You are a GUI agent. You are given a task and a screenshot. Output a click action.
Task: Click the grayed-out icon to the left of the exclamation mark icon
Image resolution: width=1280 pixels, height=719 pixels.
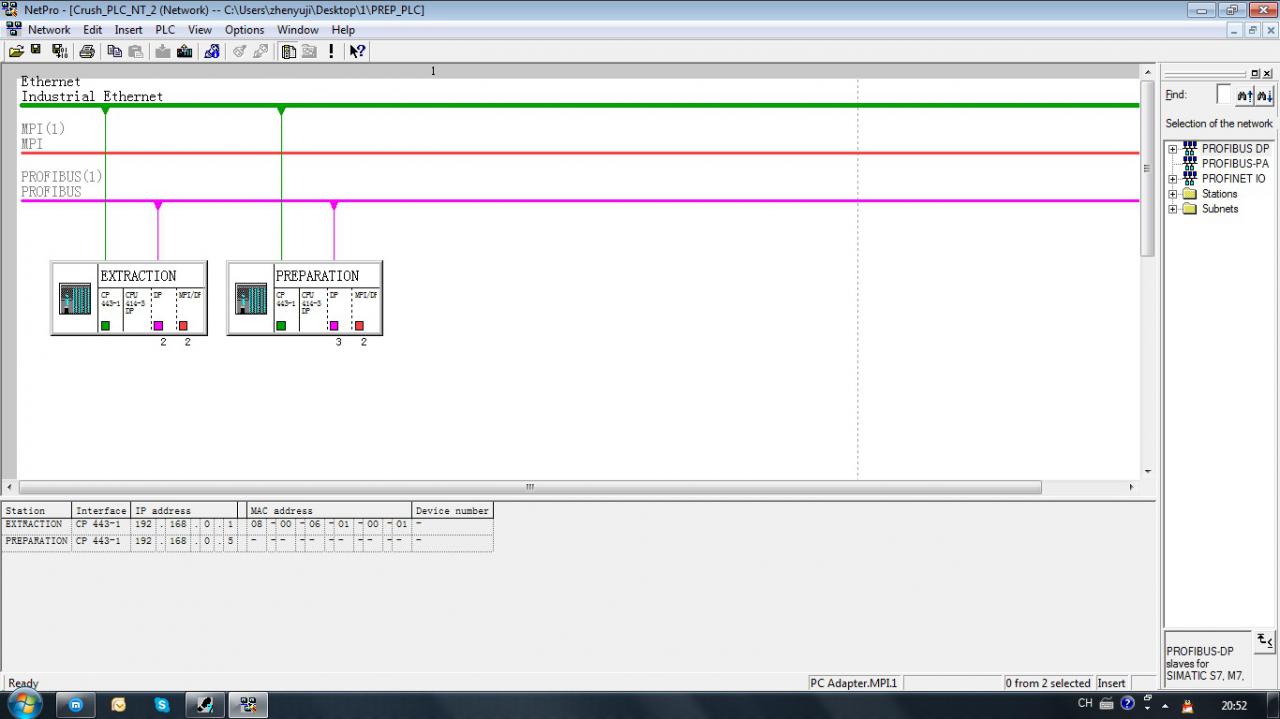(309, 51)
